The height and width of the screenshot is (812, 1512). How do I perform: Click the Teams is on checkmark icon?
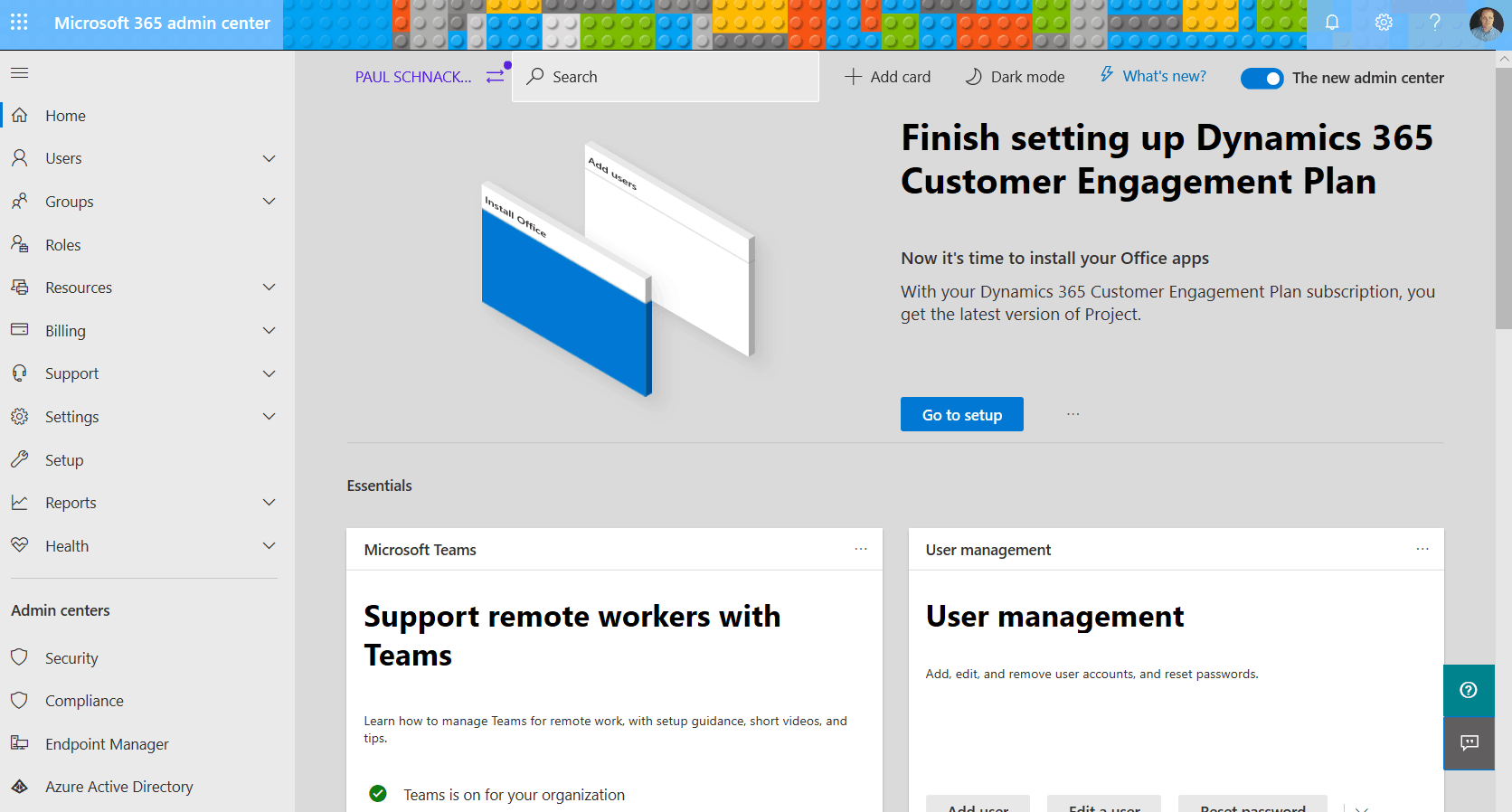[378, 794]
